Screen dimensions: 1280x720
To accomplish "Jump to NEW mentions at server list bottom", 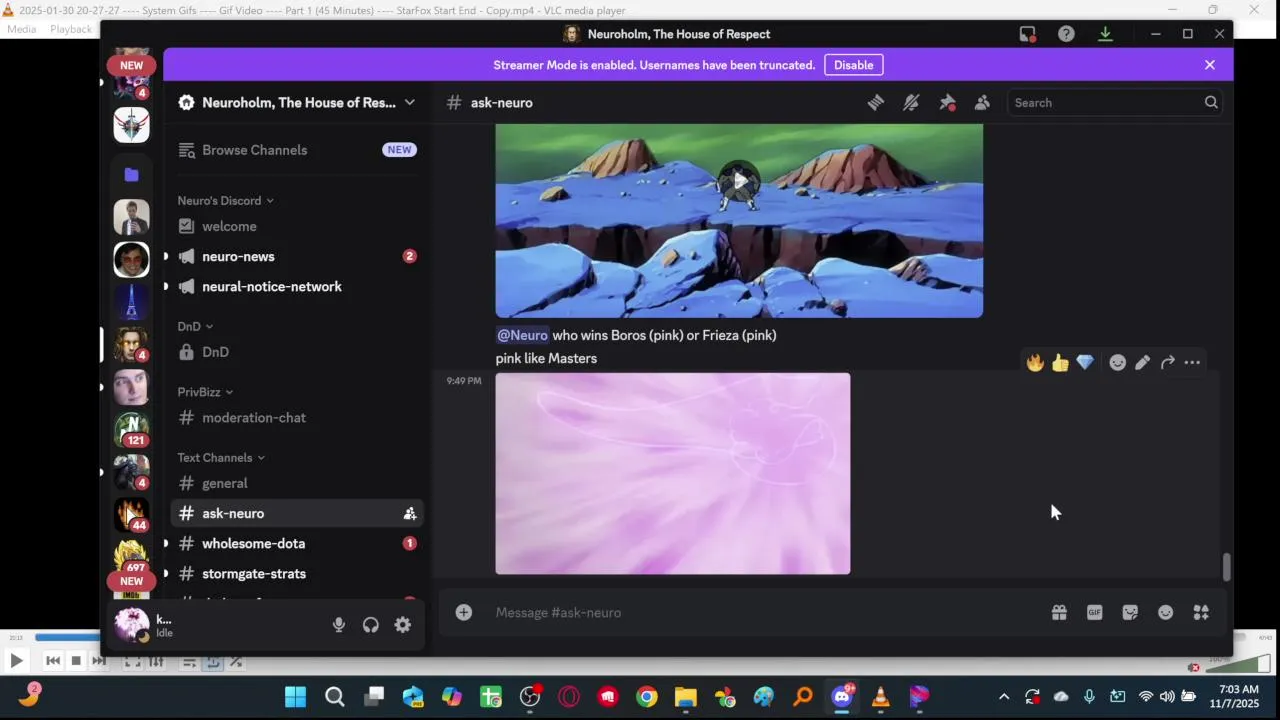I will [131, 581].
